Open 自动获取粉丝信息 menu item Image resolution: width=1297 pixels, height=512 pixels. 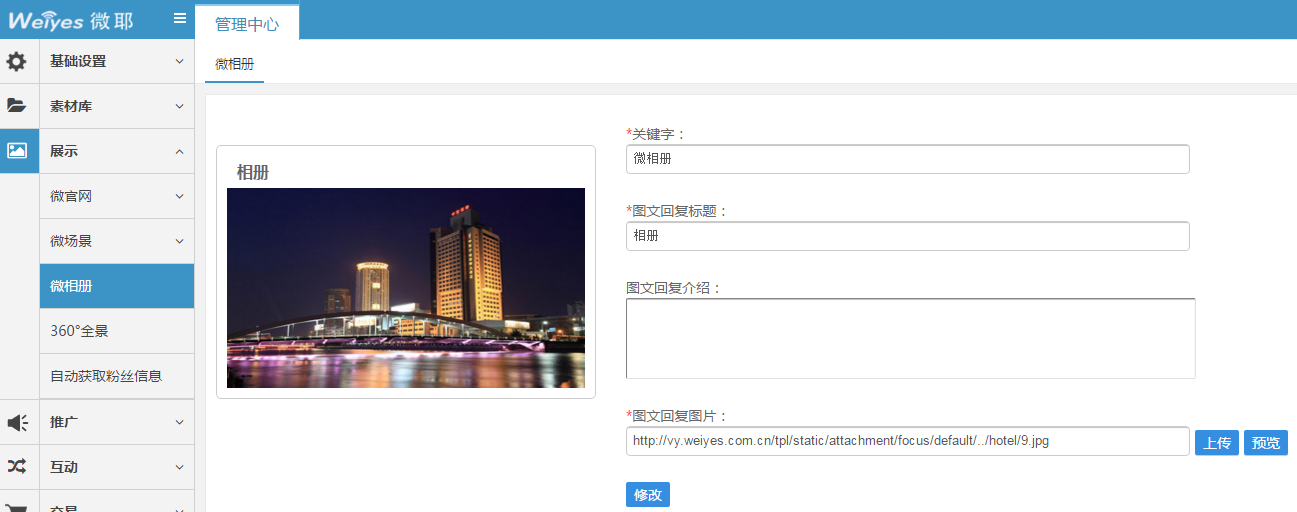click(117, 376)
